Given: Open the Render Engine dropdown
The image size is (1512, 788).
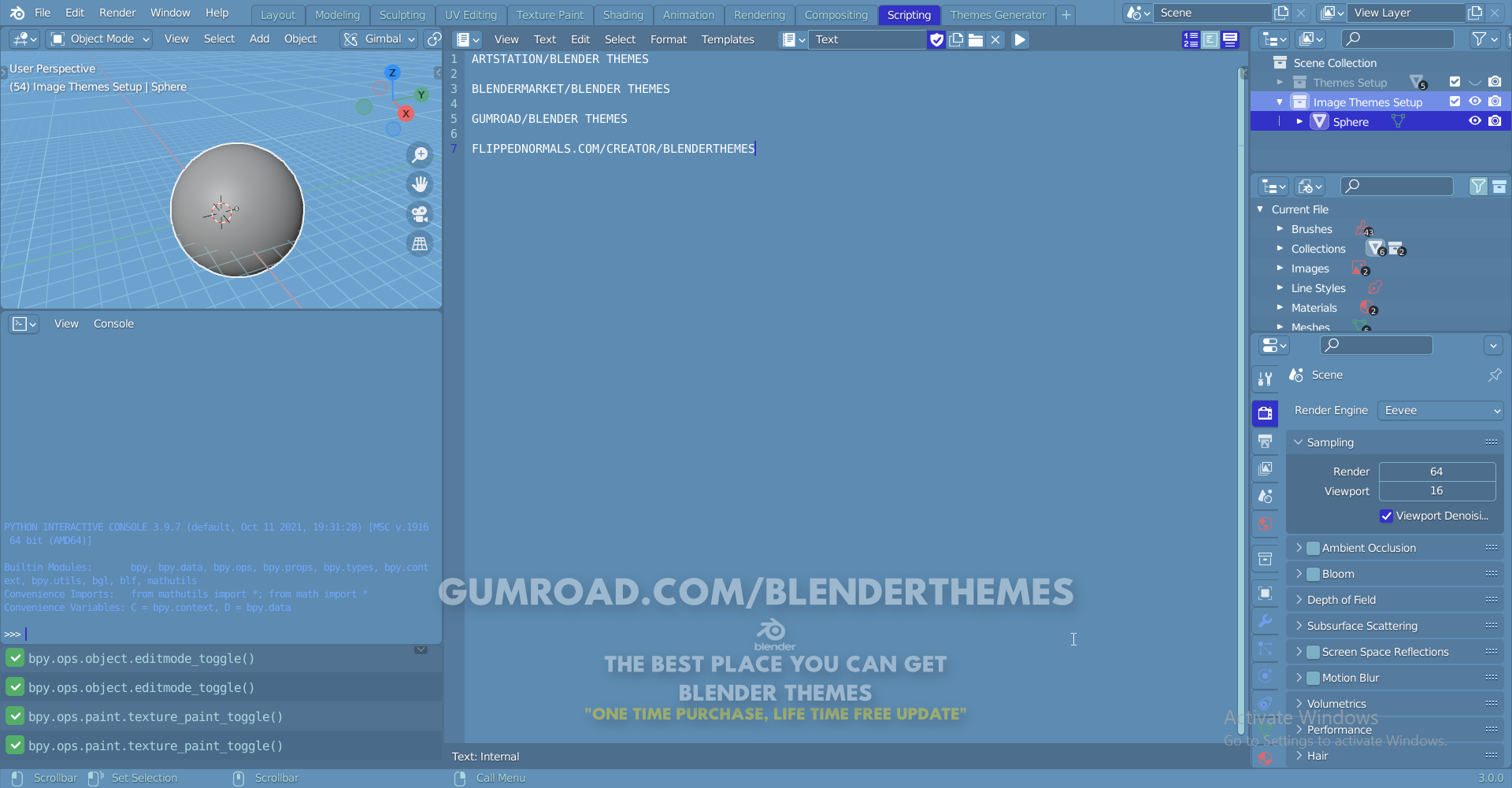Looking at the screenshot, I should 1440,411.
